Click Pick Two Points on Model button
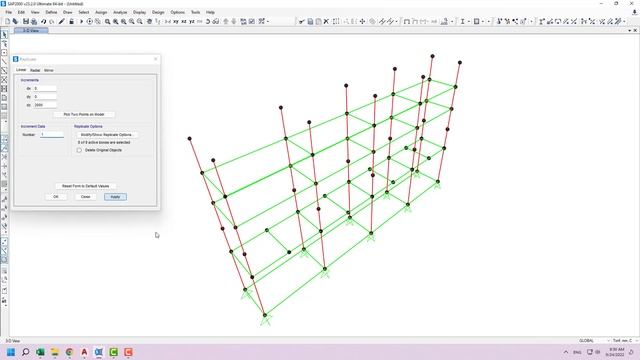The height and width of the screenshot is (360, 640). 84,114
